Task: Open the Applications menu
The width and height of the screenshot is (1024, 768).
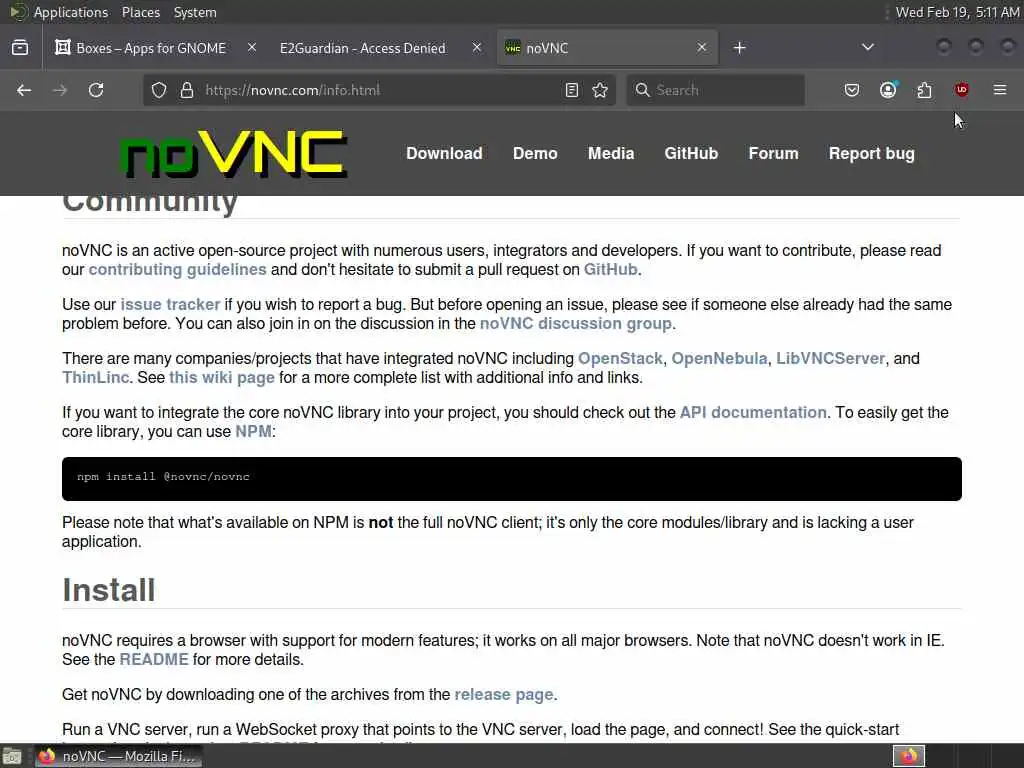Action: pyautogui.click(x=71, y=12)
